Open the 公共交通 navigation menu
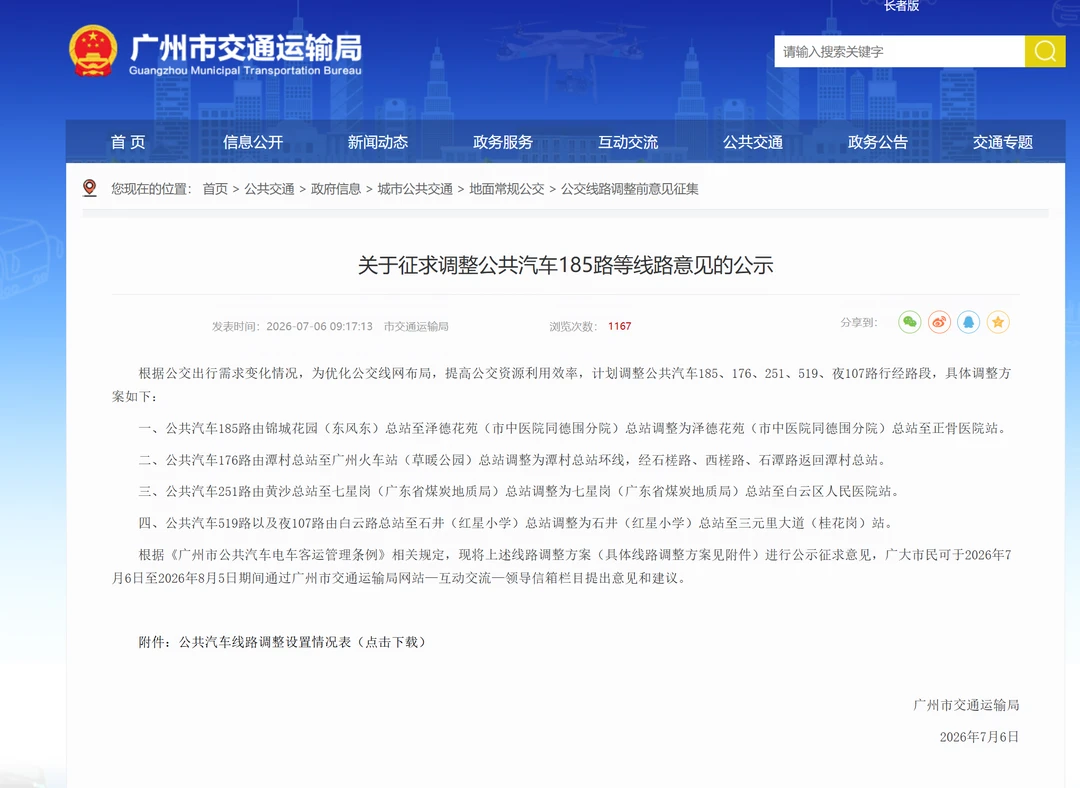 pos(753,142)
